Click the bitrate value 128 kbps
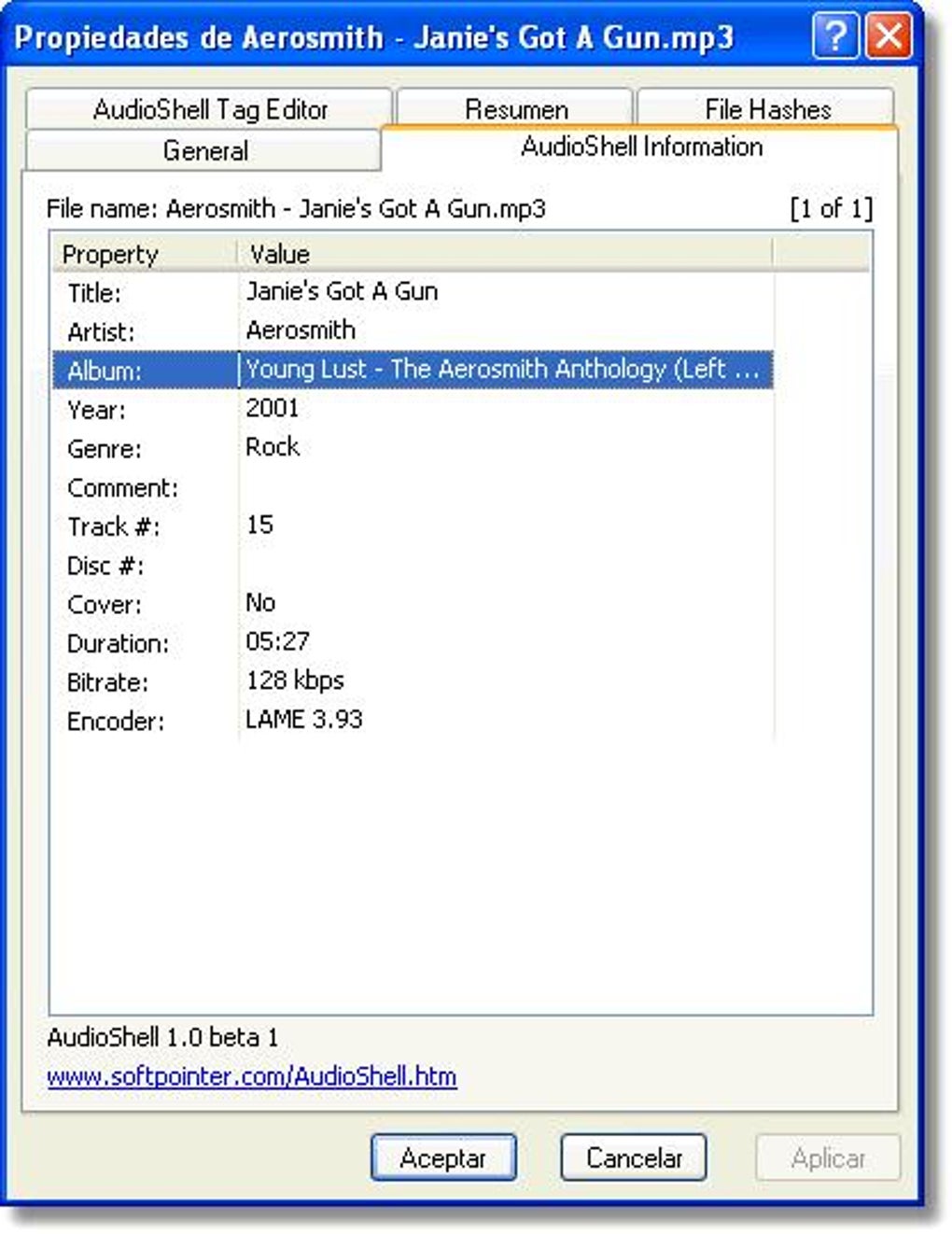The height and width of the screenshot is (1234, 952). coord(295,680)
